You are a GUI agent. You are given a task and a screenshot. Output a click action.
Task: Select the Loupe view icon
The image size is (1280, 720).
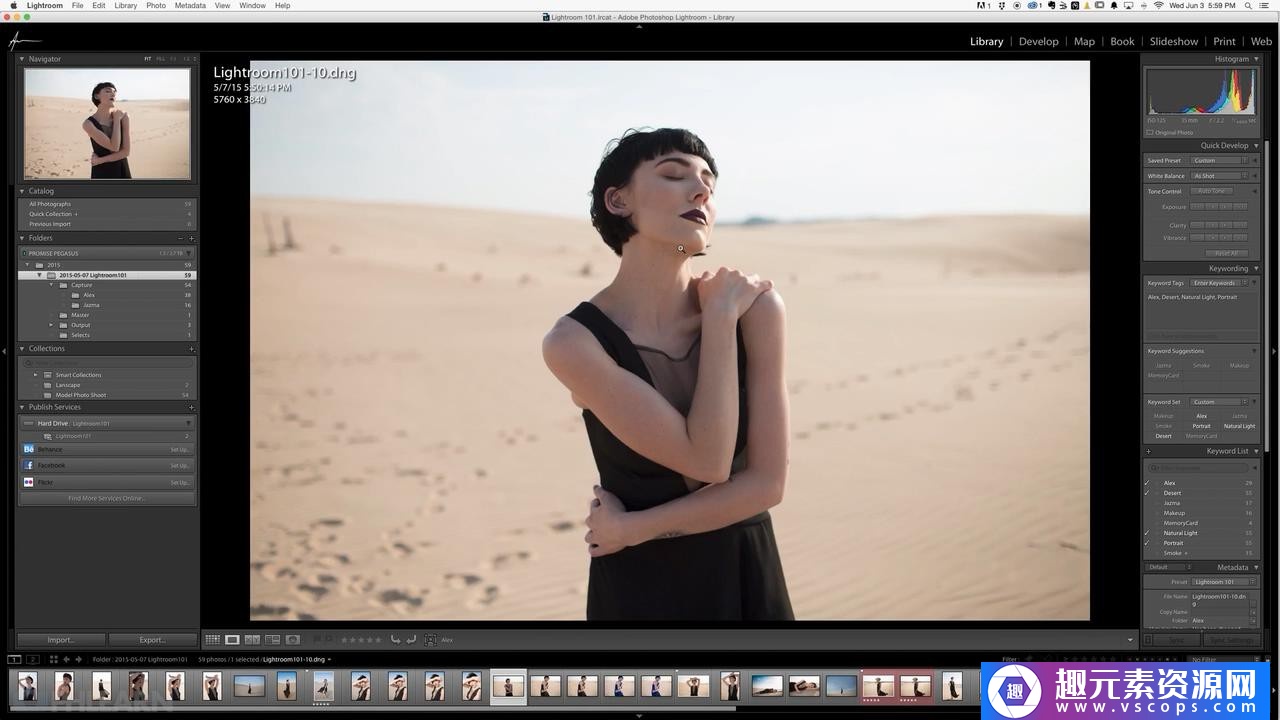coord(232,640)
